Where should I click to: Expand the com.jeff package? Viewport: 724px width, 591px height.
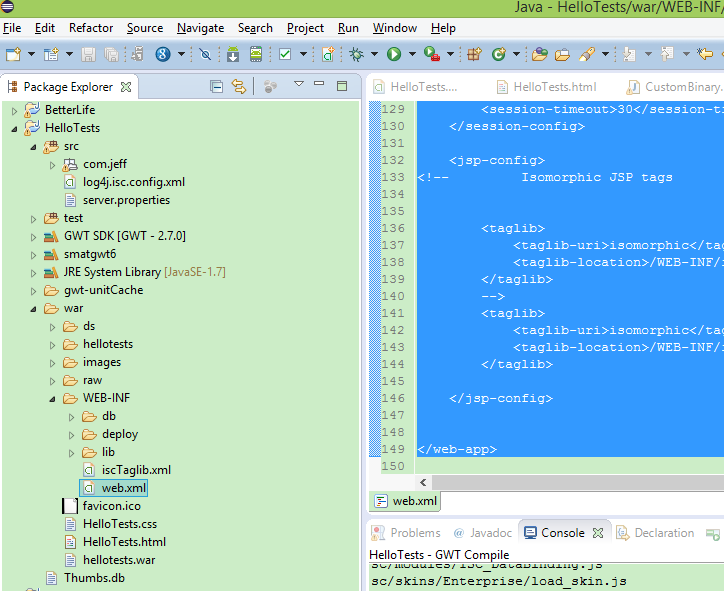(x=53, y=164)
